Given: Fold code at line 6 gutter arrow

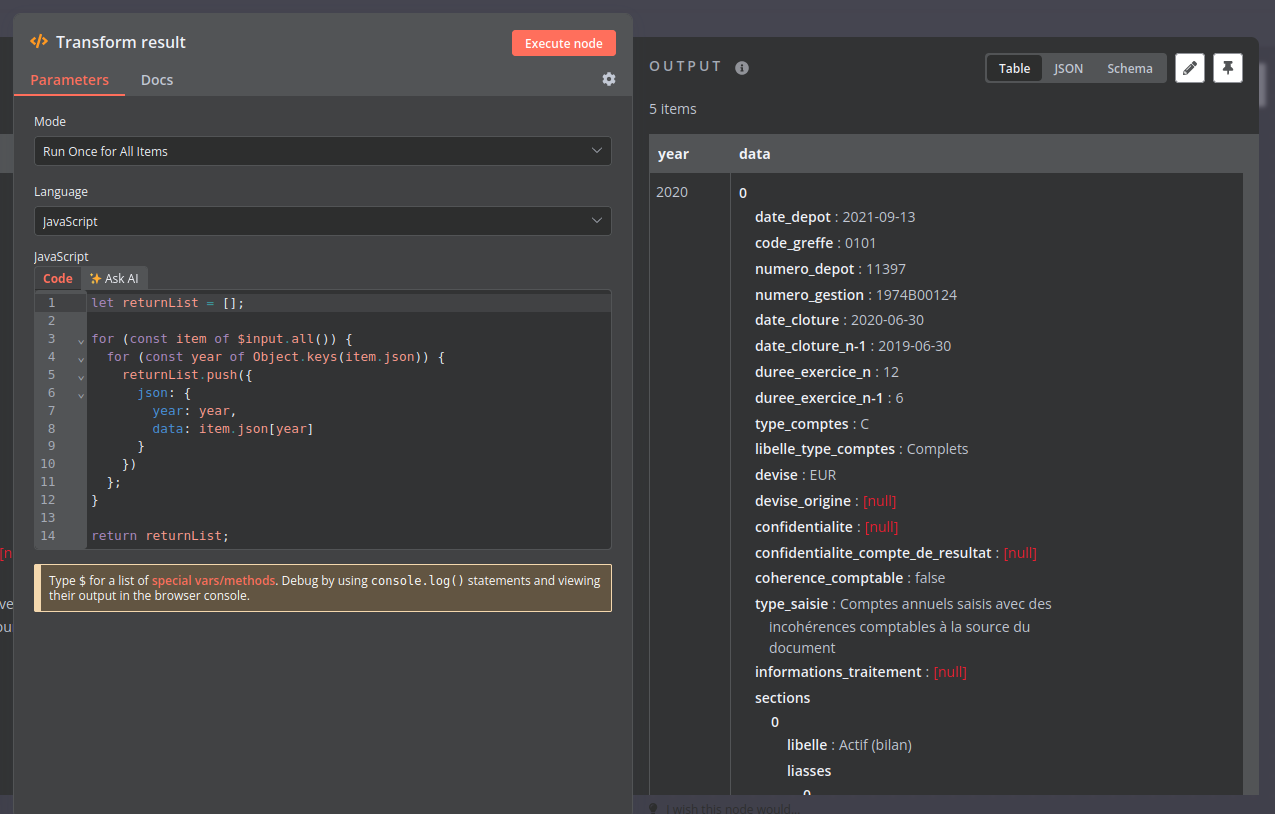Looking at the screenshot, I should [x=81, y=394].
